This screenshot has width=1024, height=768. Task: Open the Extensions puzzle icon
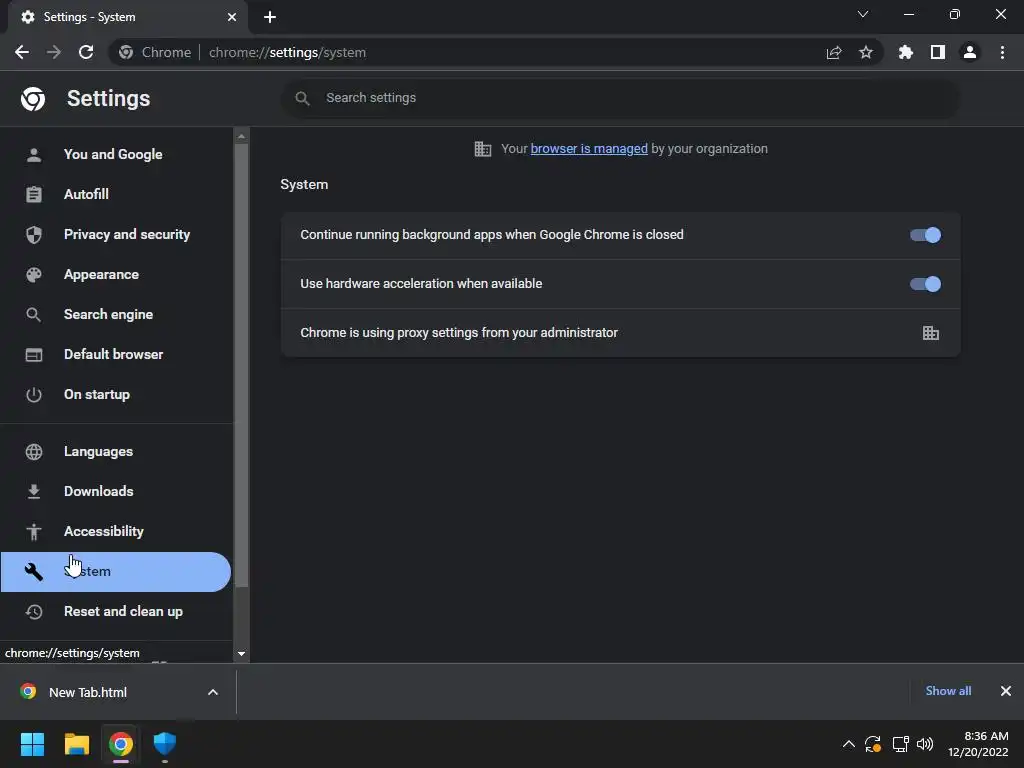tap(906, 52)
